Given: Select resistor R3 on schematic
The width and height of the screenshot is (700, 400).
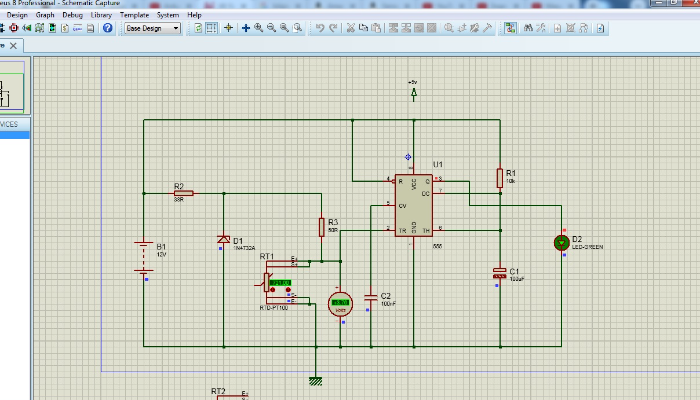Looking at the screenshot, I should [x=321, y=227].
